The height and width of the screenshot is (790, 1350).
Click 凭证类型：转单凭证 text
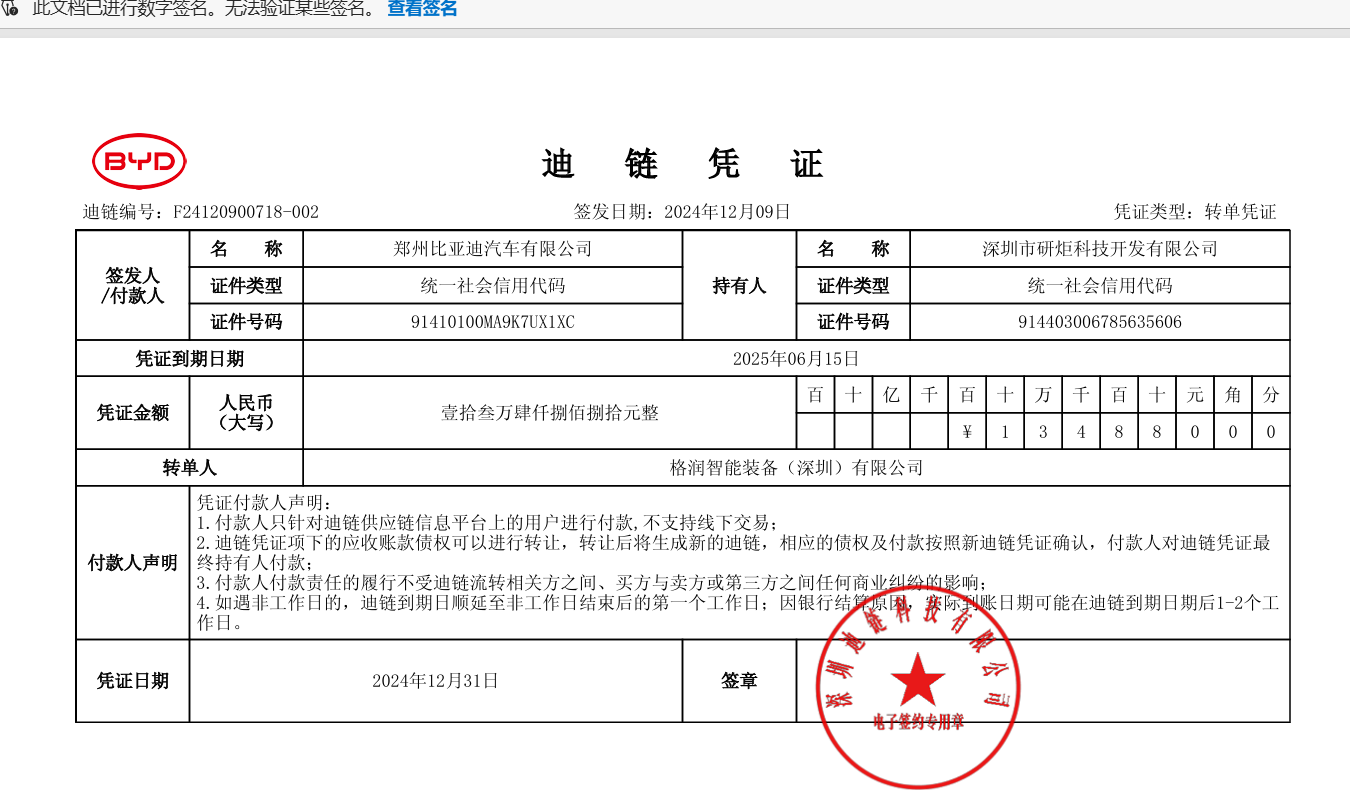[1195, 212]
